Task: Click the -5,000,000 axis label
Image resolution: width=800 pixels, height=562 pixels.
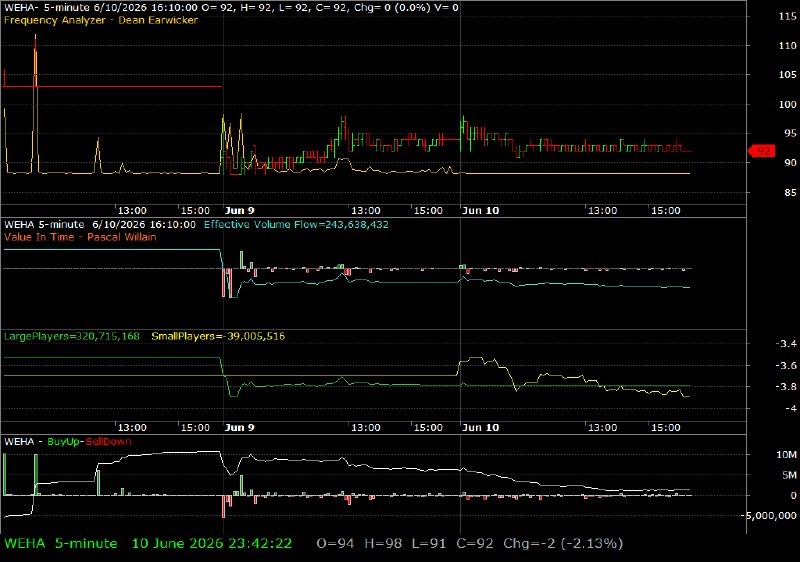Action: pyautogui.click(x=771, y=516)
